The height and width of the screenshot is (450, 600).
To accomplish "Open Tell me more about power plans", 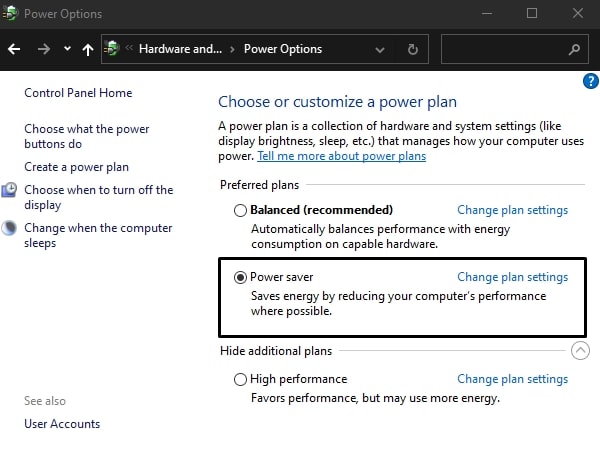I will (x=341, y=156).
